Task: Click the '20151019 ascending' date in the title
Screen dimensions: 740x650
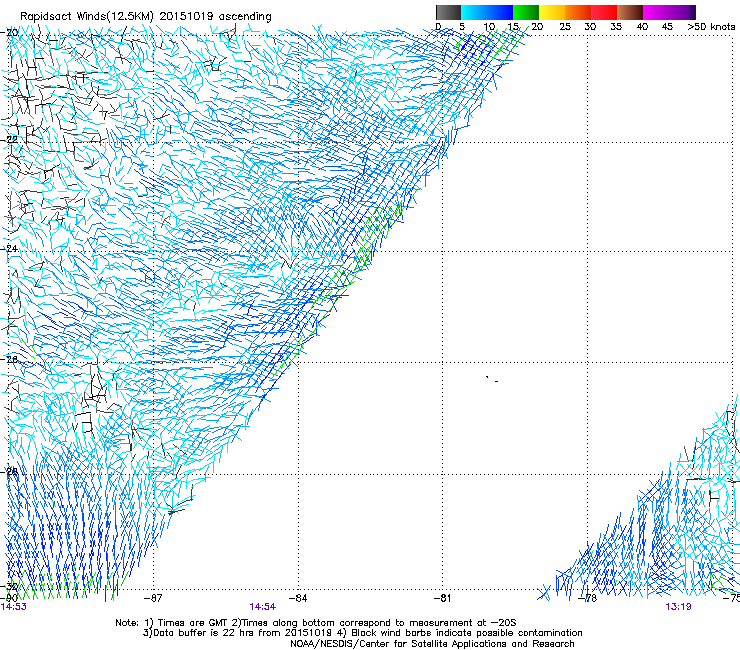Action: coord(215,17)
